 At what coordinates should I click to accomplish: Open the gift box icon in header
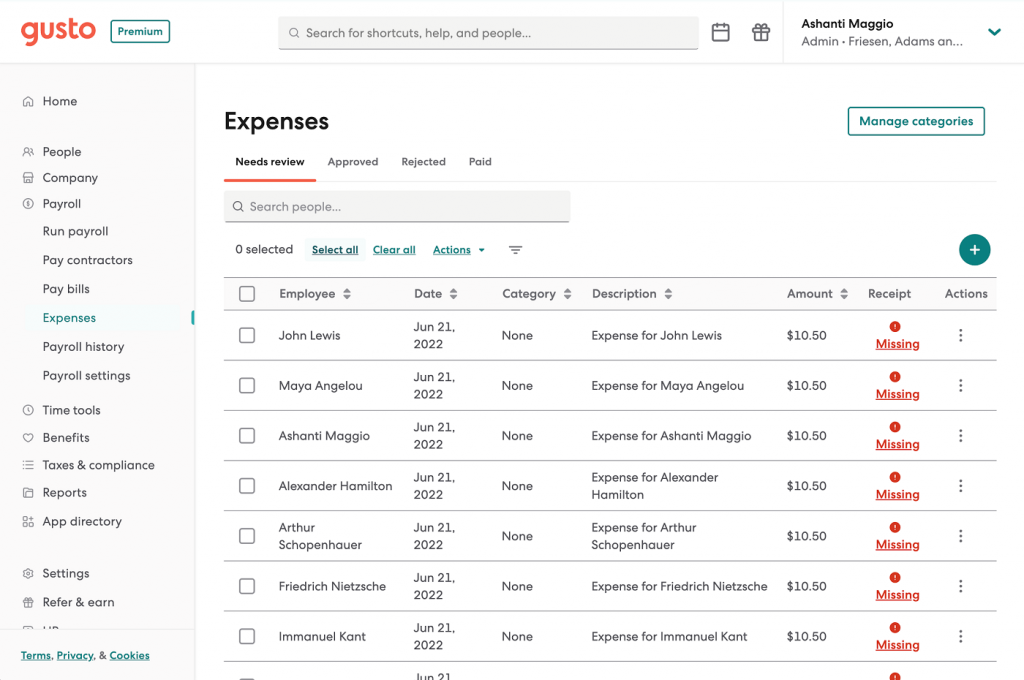[761, 32]
